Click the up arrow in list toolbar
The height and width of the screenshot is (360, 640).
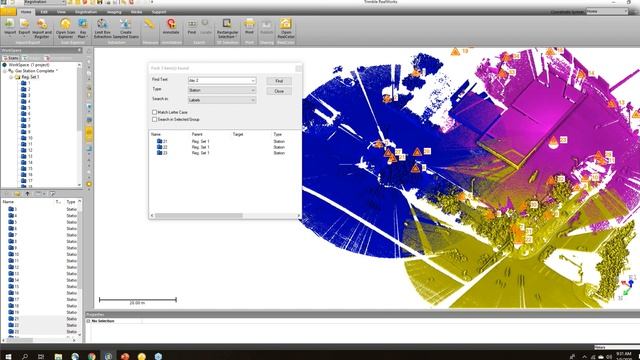coord(27,193)
